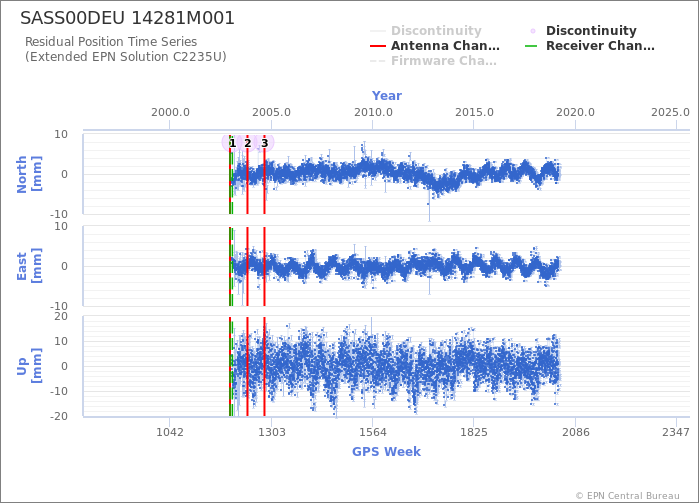
Task: Click the 2015.0 year tick label
Action: pyautogui.click(x=474, y=112)
